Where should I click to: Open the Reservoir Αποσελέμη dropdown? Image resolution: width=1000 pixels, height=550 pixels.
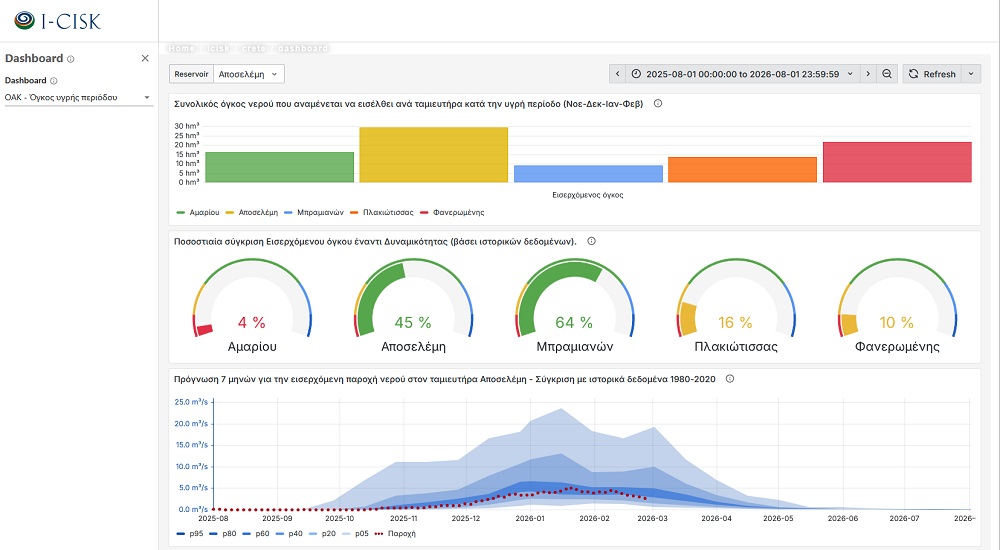coord(250,74)
